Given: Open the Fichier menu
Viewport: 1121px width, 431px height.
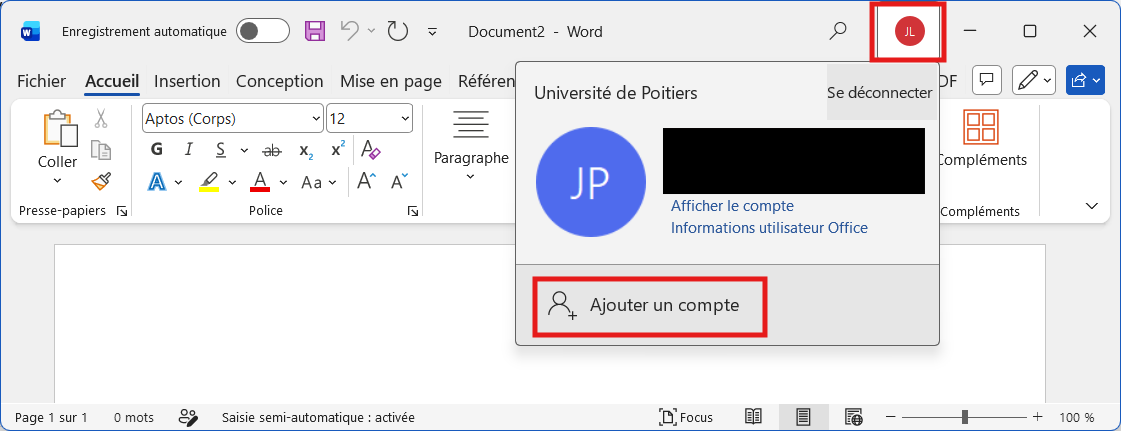Looking at the screenshot, I should 41,81.
